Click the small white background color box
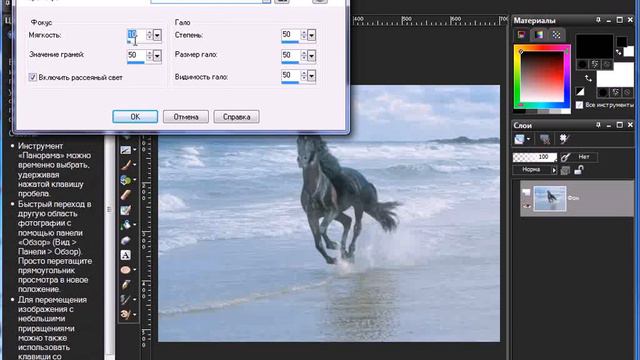The width and height of the screenshot is (640, 360). click(629, 51)
